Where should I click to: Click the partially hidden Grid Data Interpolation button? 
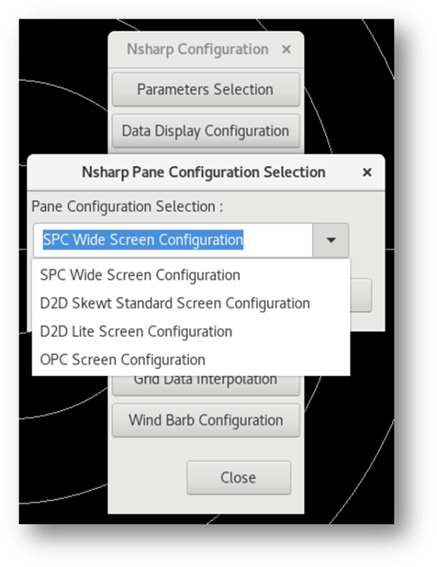(205, 385)
